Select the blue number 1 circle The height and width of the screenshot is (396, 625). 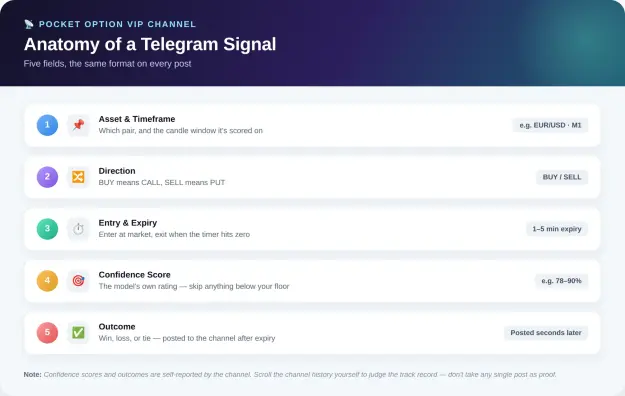pyautogui.click(x=47, y=125)
